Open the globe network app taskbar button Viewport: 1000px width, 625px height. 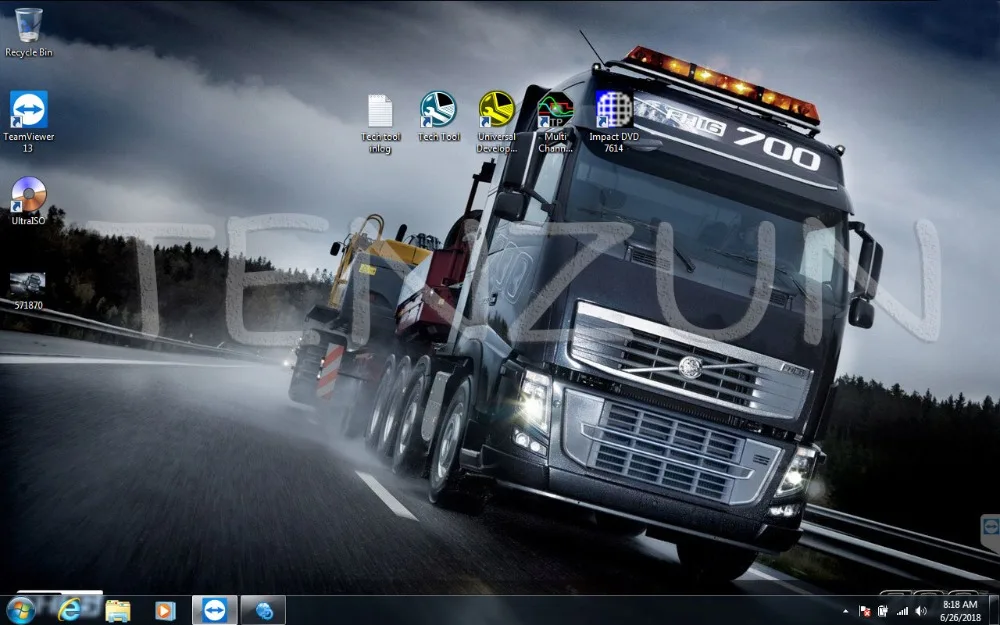263,610
